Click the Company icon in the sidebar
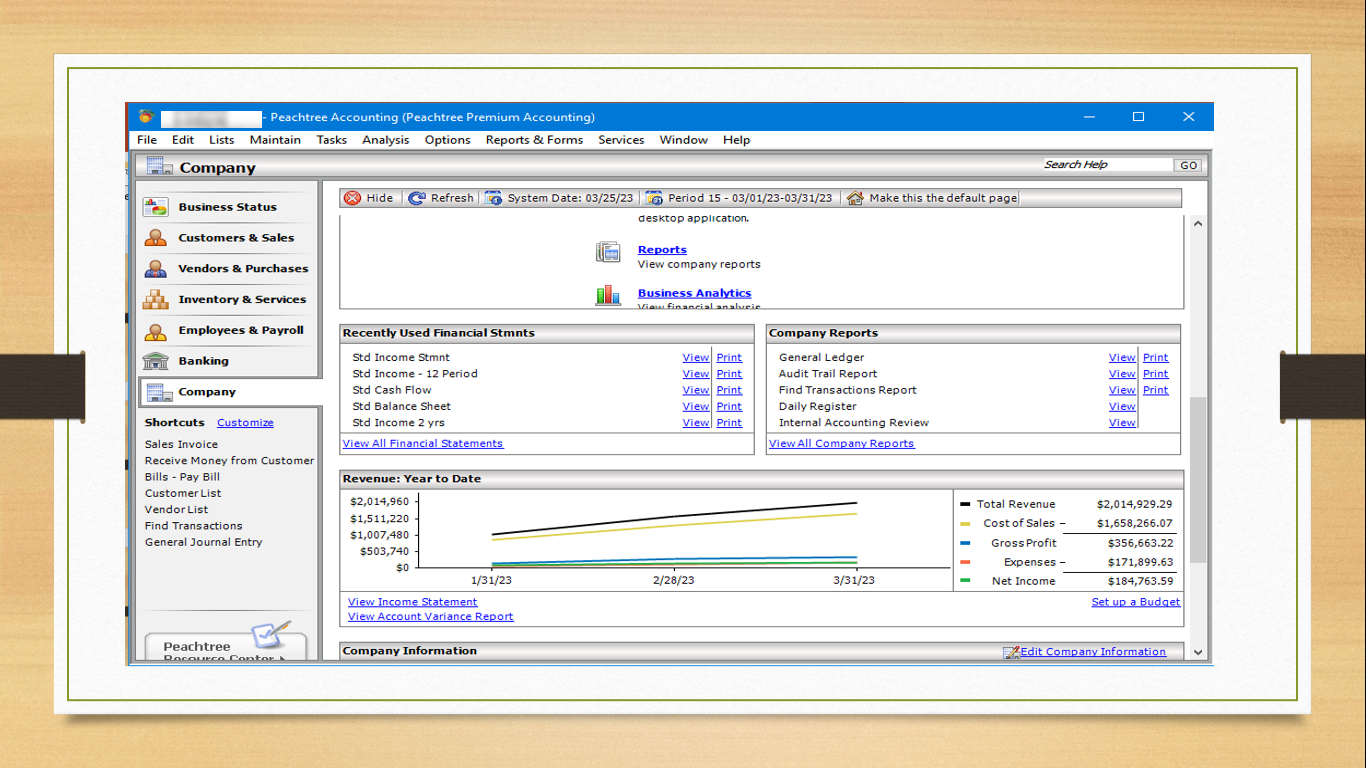The height and width of the screenshot is (768, 1366). (159, 392)
